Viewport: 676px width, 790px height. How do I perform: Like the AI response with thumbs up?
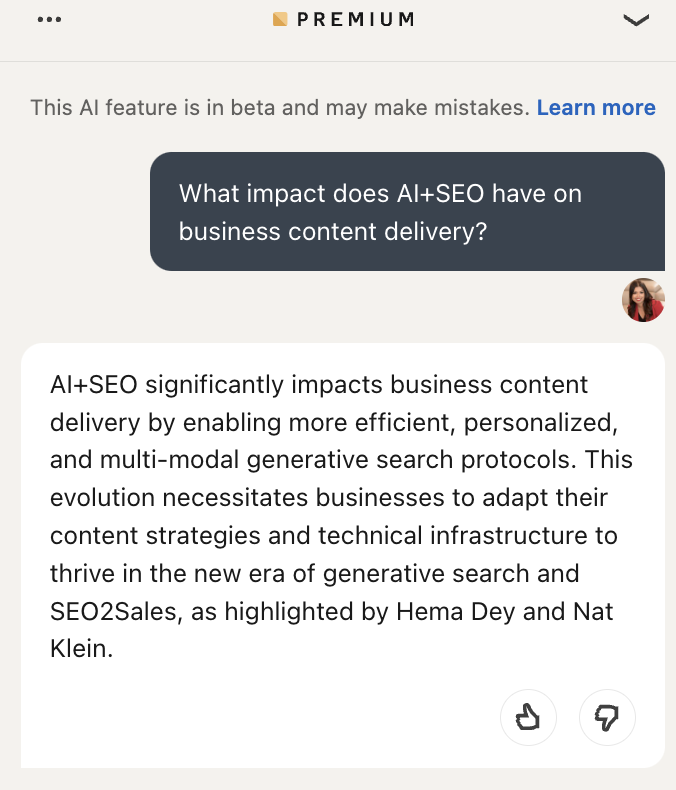pyautogui.click(x=527, y=717)
